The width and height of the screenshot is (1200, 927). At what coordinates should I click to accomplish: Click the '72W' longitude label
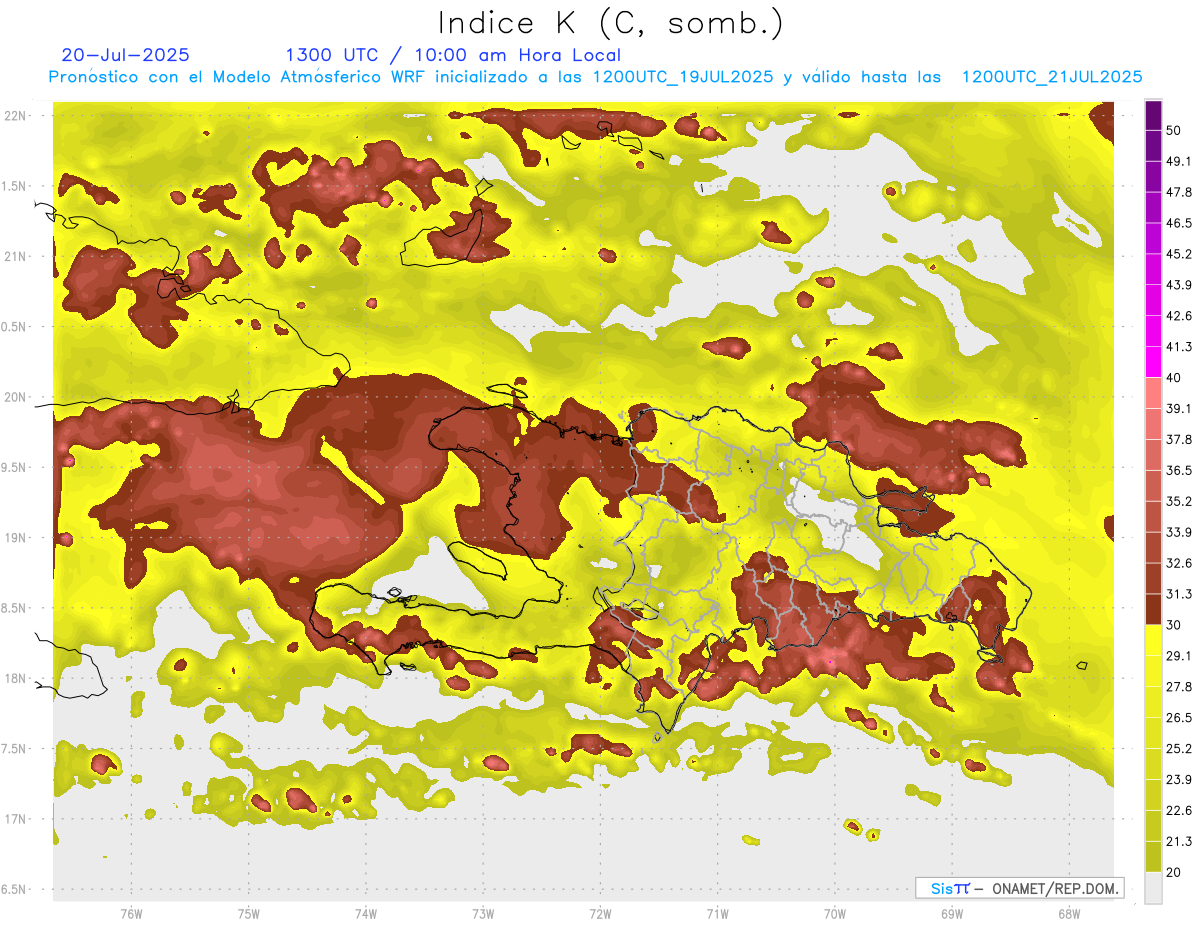(600, 914)
